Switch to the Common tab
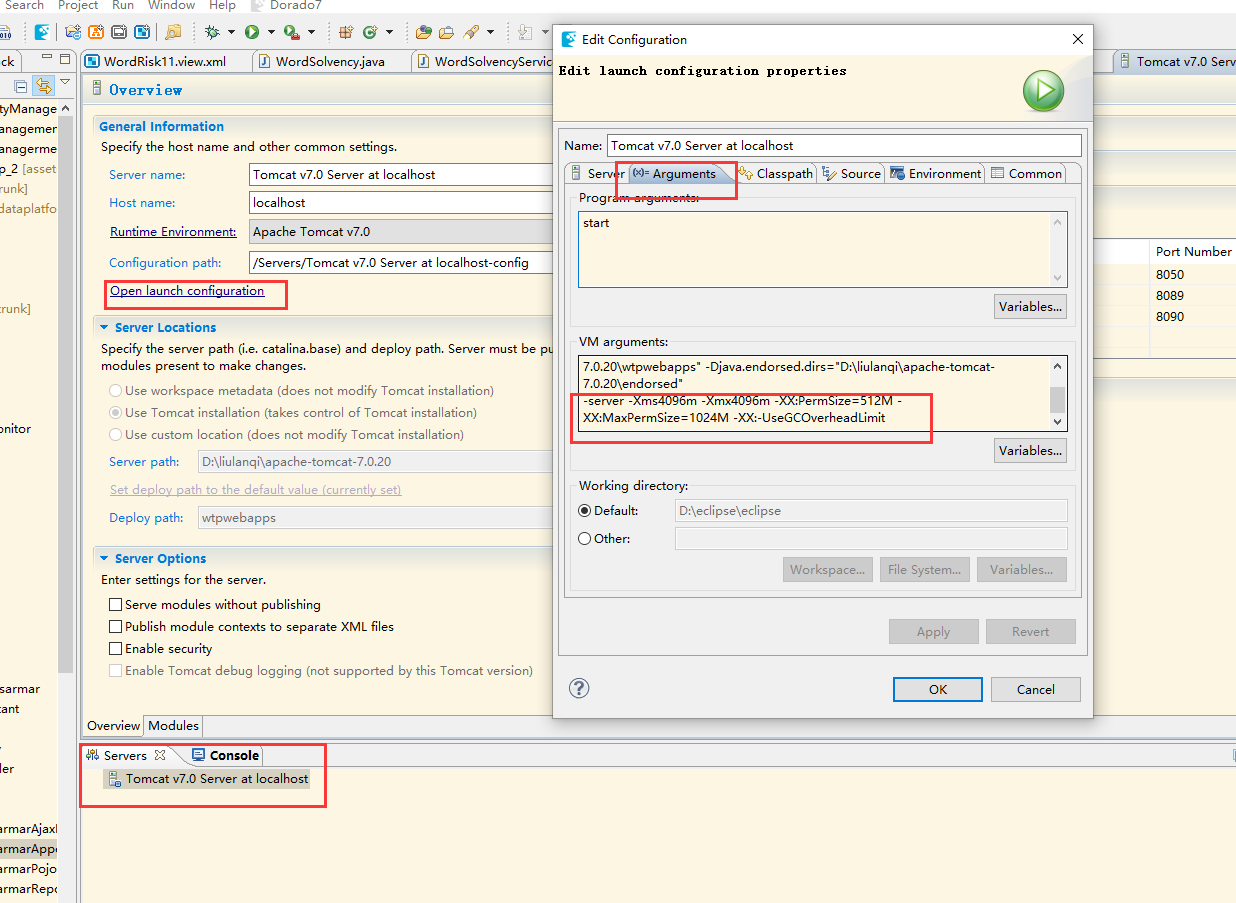 tap(1027, 173)
